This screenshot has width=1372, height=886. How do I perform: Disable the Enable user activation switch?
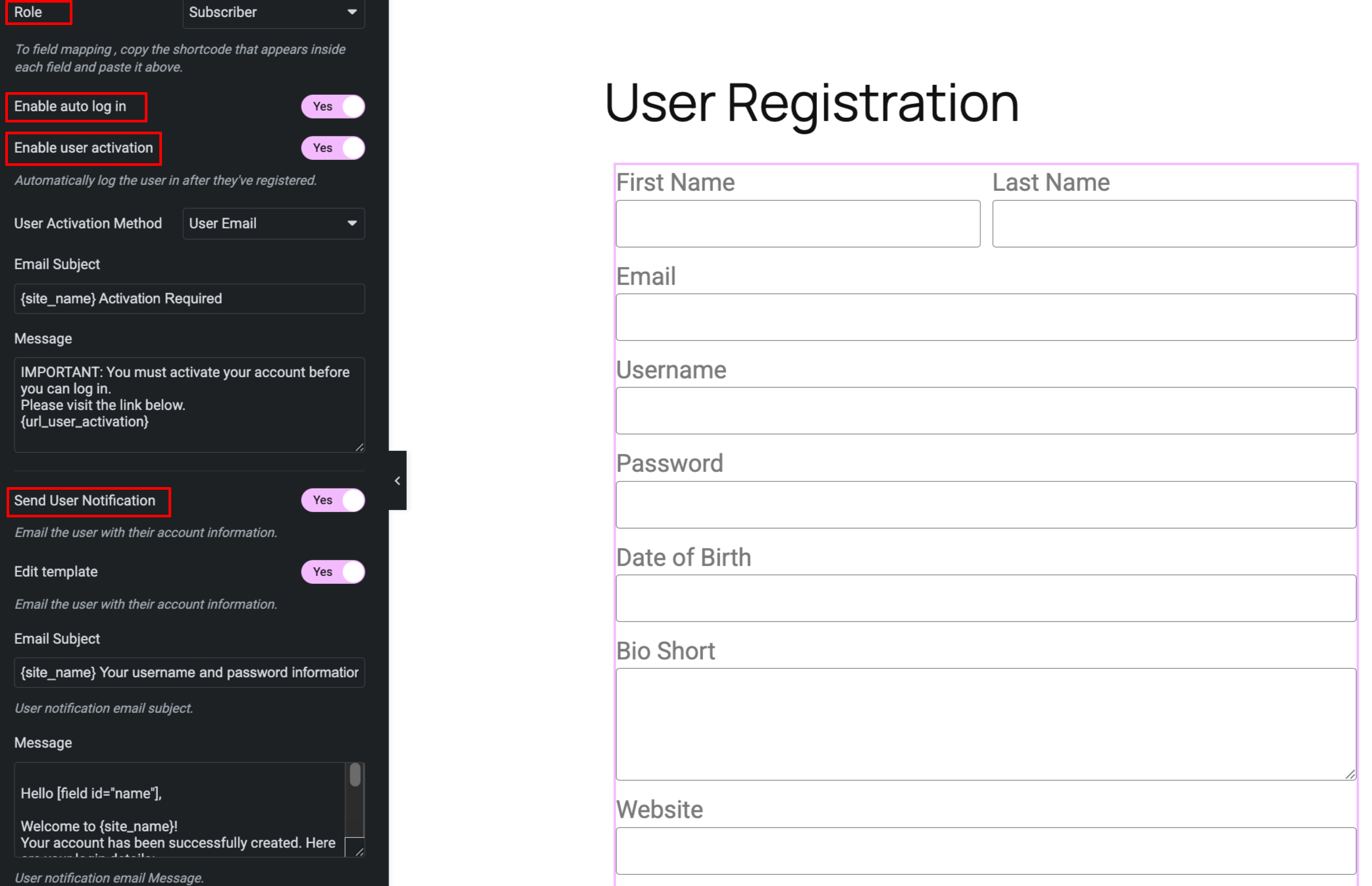pyautogui.click(x=333, y=147)
